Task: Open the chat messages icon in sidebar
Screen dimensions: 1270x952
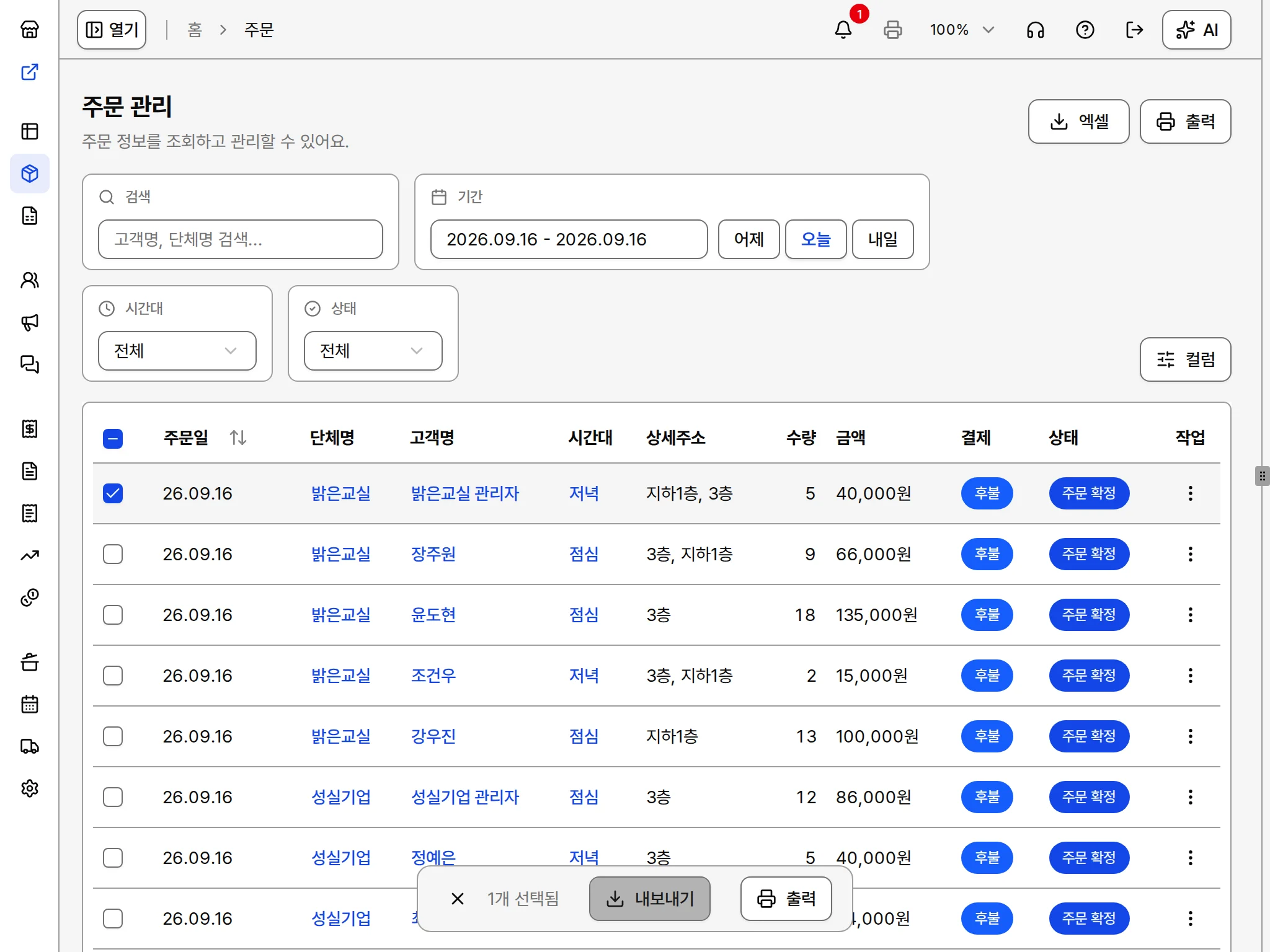Action: 30,364
